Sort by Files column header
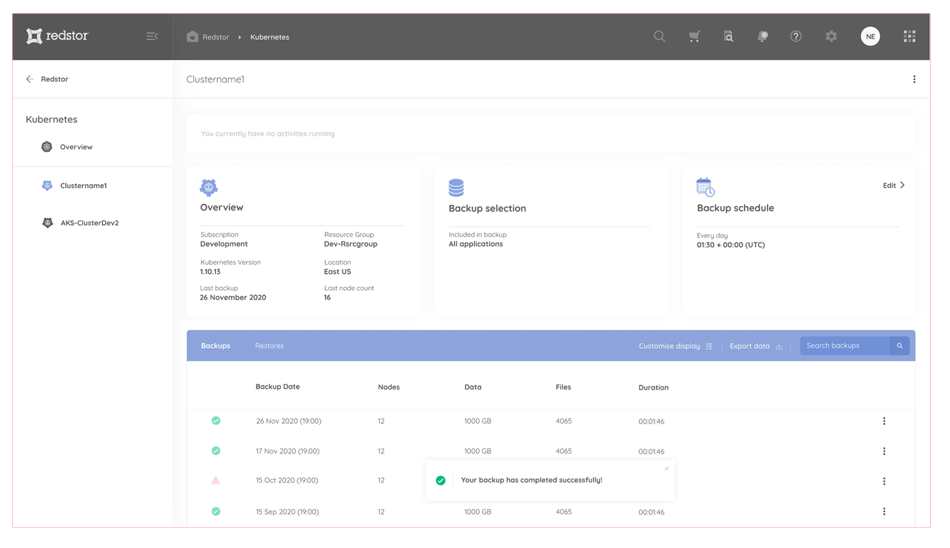Screen dimensions: 950x548 pos(563,387)
